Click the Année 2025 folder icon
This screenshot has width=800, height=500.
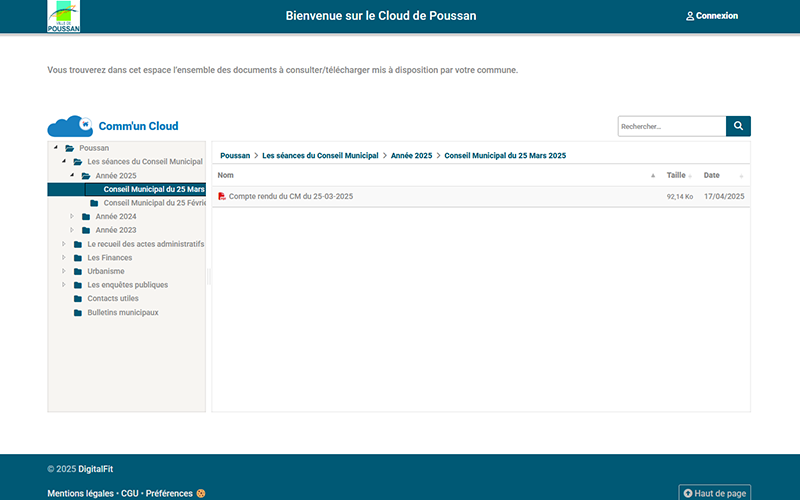coord(86,176)
